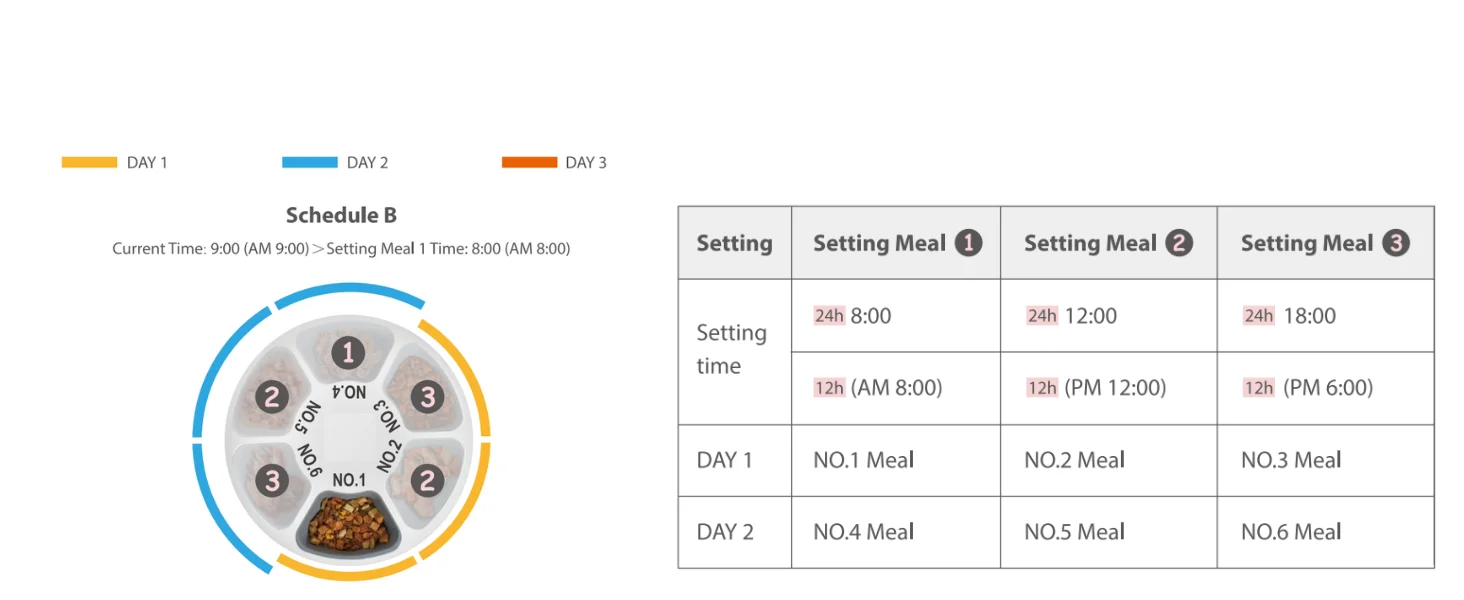Viewport: 1464px width, 600px height.
Task: Click the open food compartment NO.1
Action: [349, 523]
